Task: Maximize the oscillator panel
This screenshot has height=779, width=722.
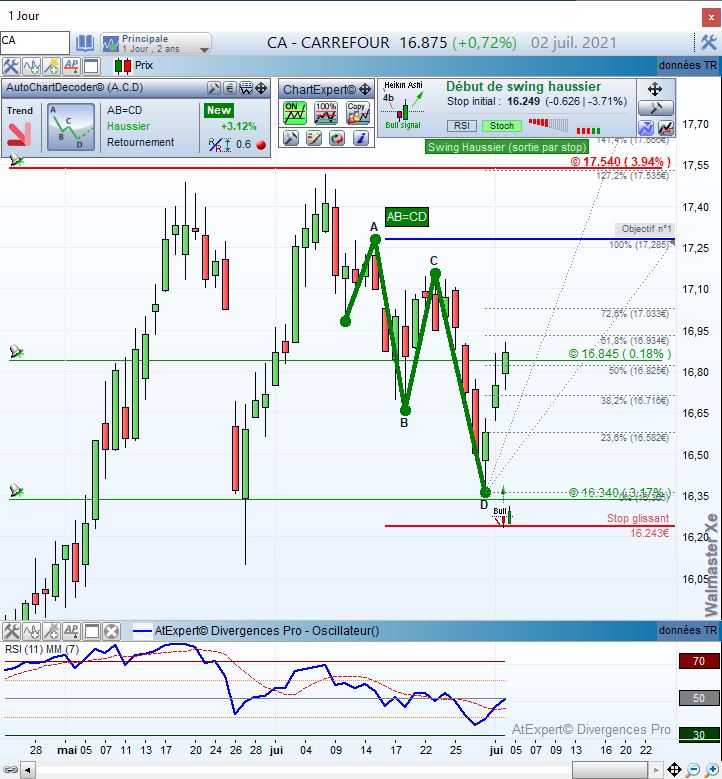Action: coord(91,631)
